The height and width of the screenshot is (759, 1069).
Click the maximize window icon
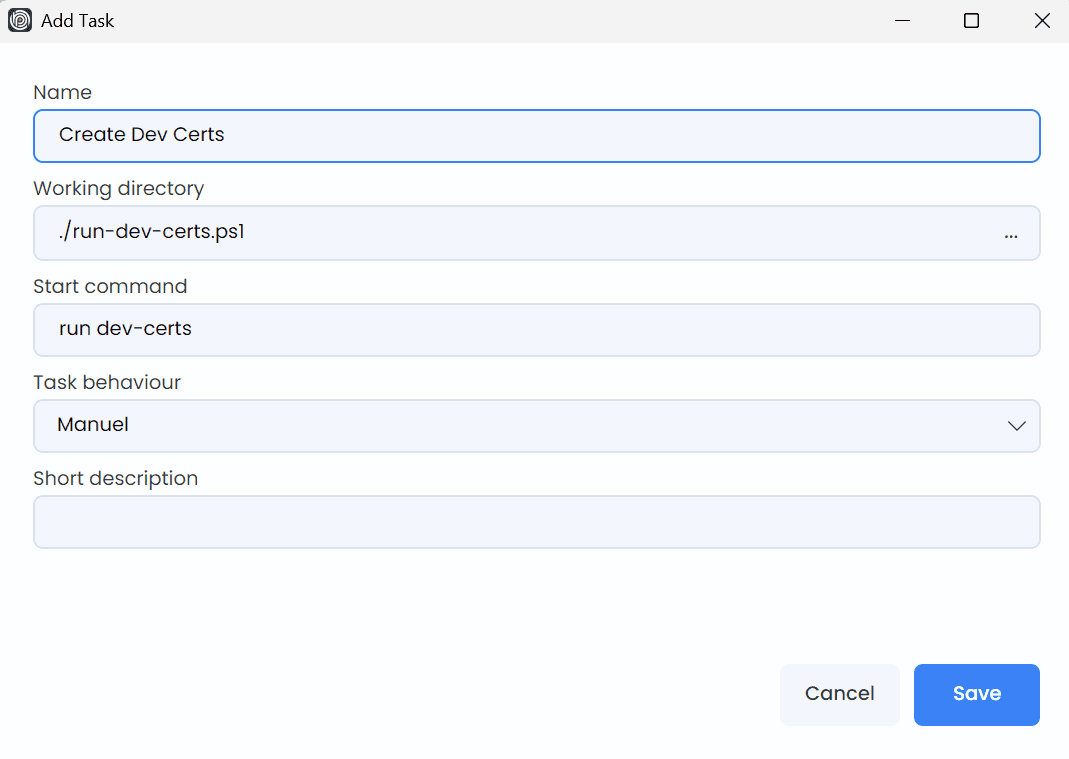point(970,20)
